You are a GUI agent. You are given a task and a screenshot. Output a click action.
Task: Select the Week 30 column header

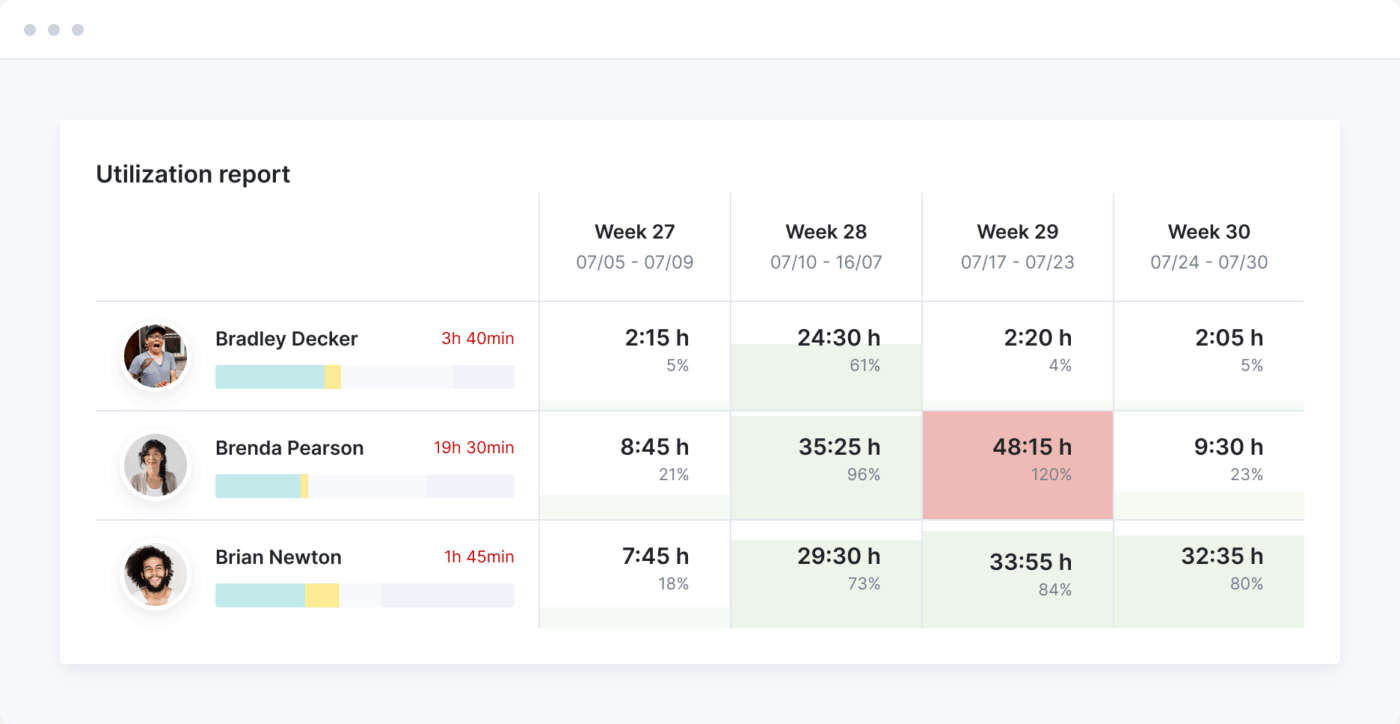[1208, 231]
